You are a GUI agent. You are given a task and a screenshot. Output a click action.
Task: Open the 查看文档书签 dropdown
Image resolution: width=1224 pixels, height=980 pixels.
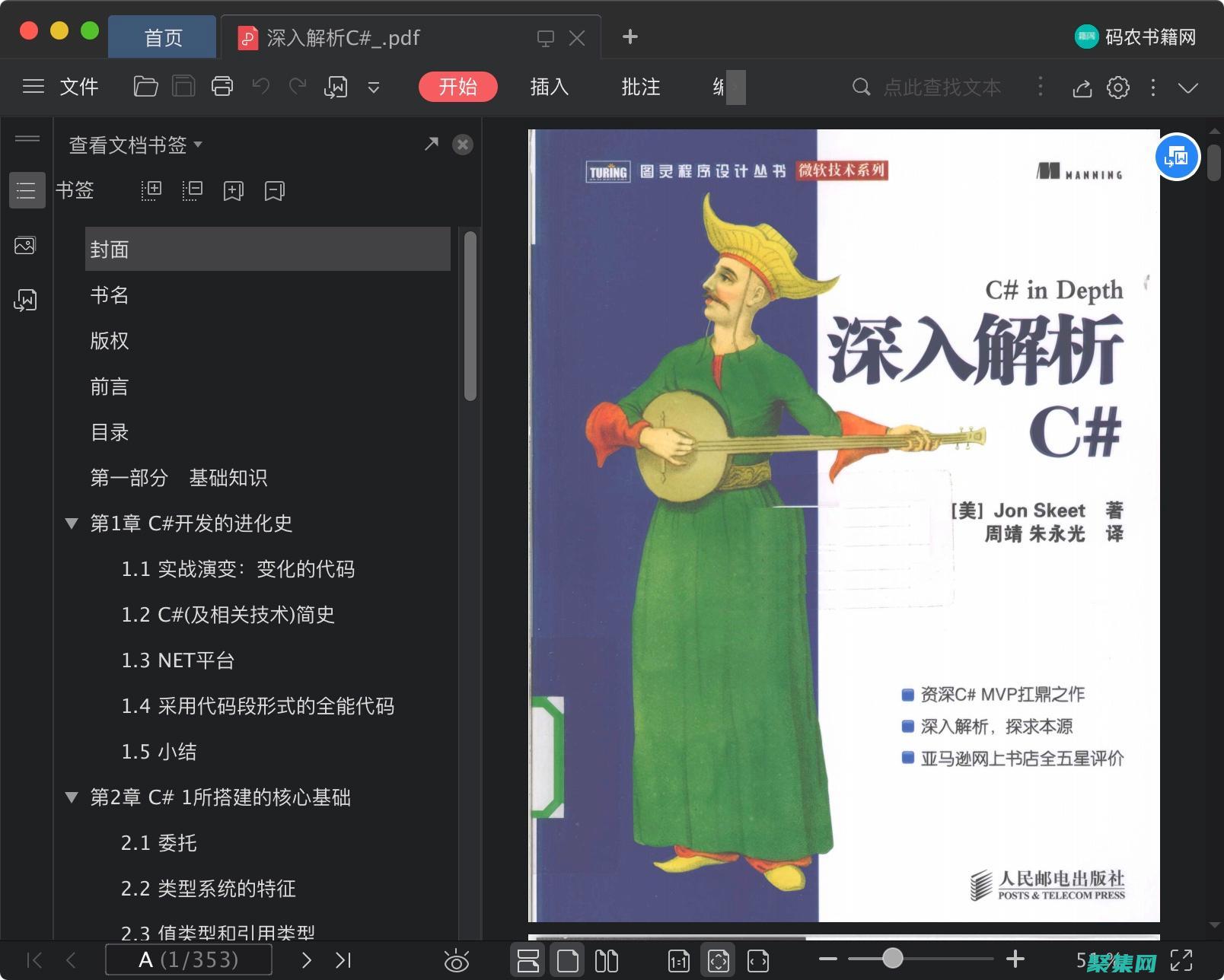click(134, 145)
